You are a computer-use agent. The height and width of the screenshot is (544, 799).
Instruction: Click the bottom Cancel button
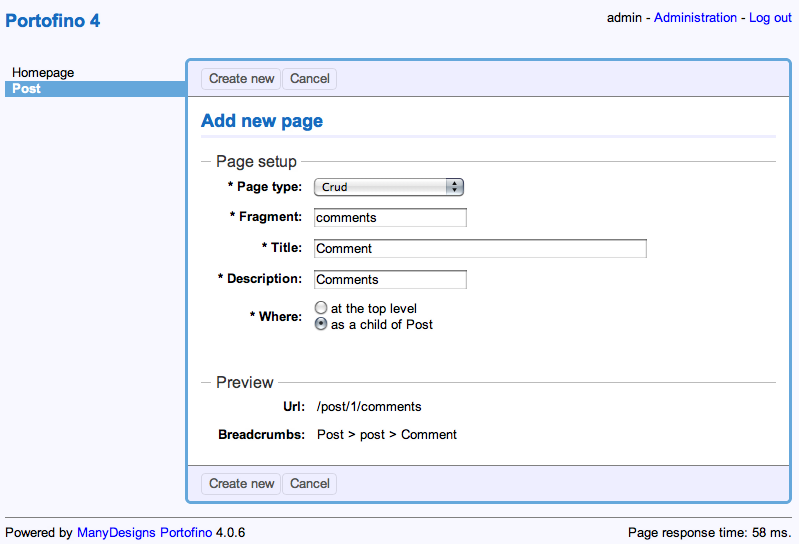[309, 483]
